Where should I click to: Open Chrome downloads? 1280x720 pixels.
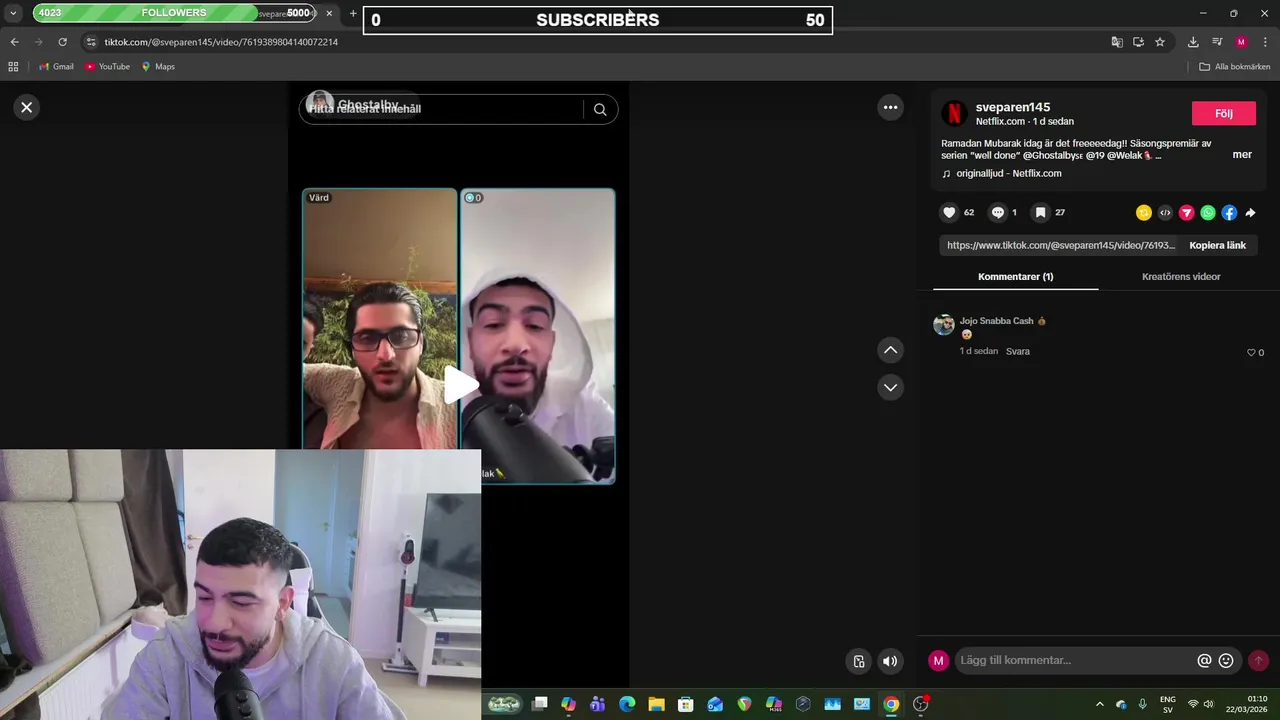[1193, 42]
